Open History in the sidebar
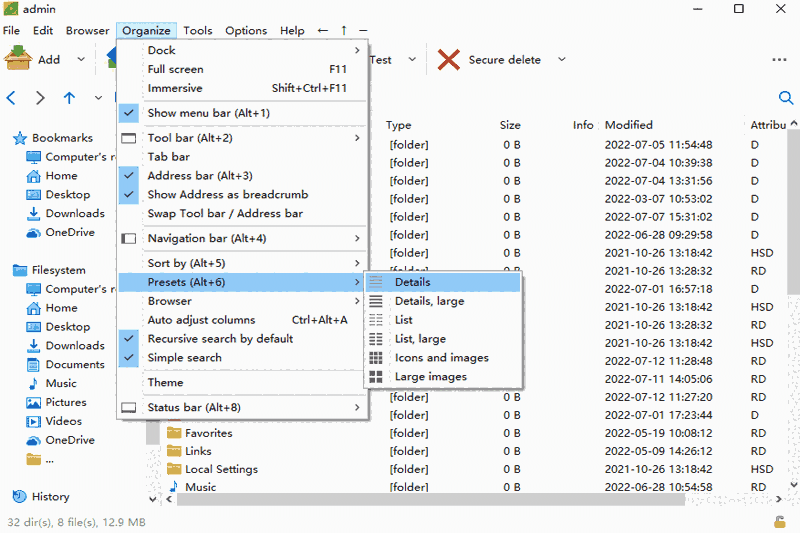 (50, 497)
